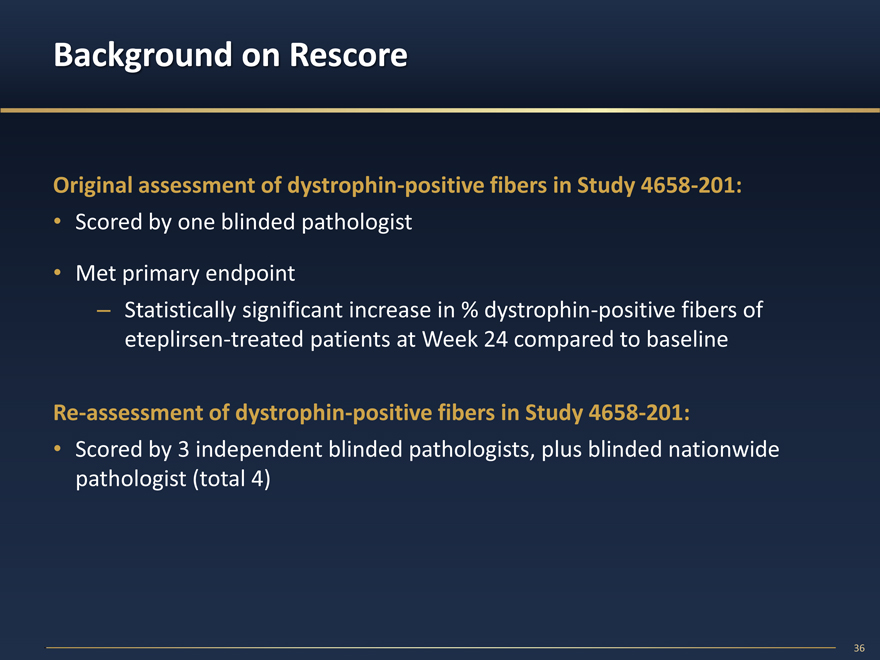This screenshot has height=660, width=880.
Task: Click the slide title "Background on Rescore"
Action: point(230,56)
